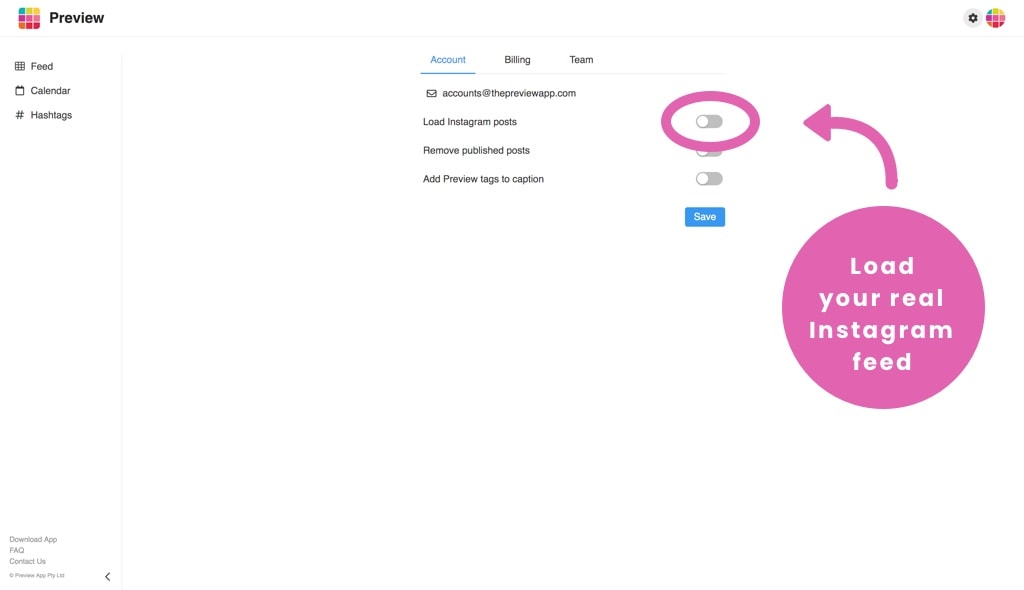The height and width of the screenshot is (590, 1024).
Task: Switch to the Team tab
Action: [x=581, y=59]
